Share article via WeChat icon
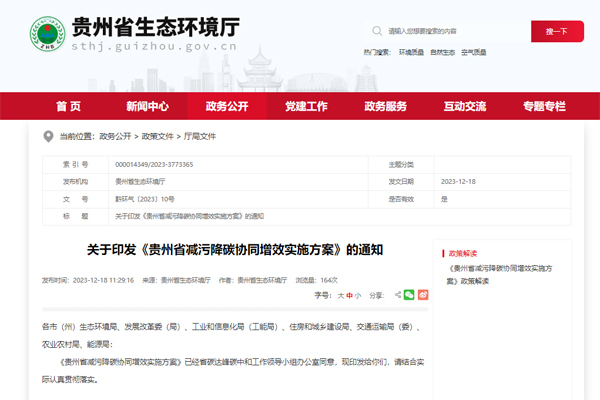 pos(409,295)
